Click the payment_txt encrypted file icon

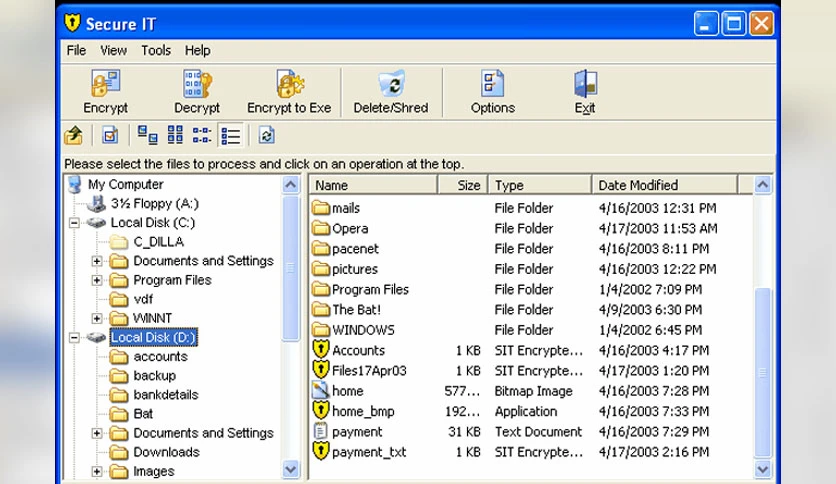[320, 451]
